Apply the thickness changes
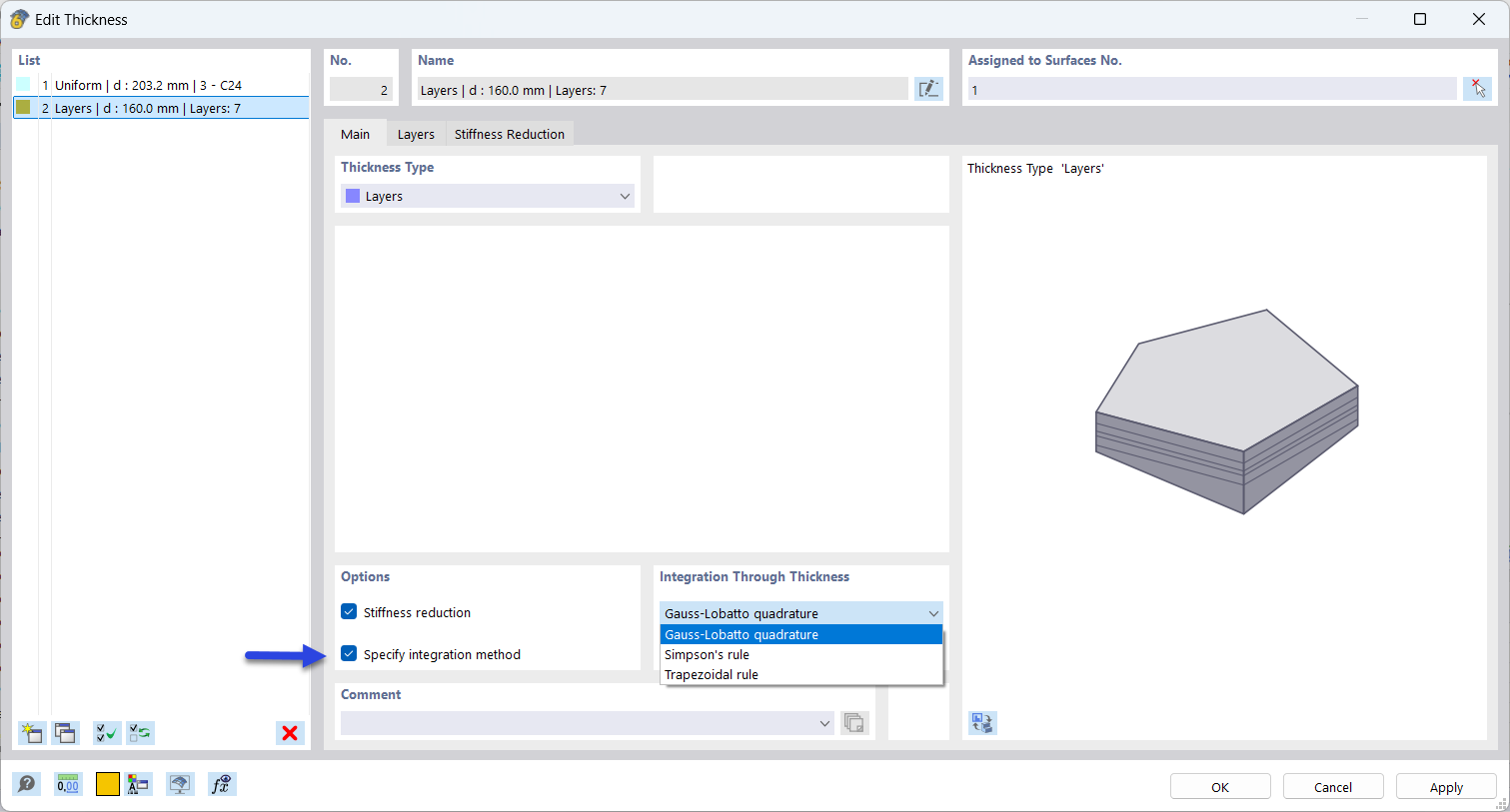The image size is (1510, 812). tap(1446, 786)
